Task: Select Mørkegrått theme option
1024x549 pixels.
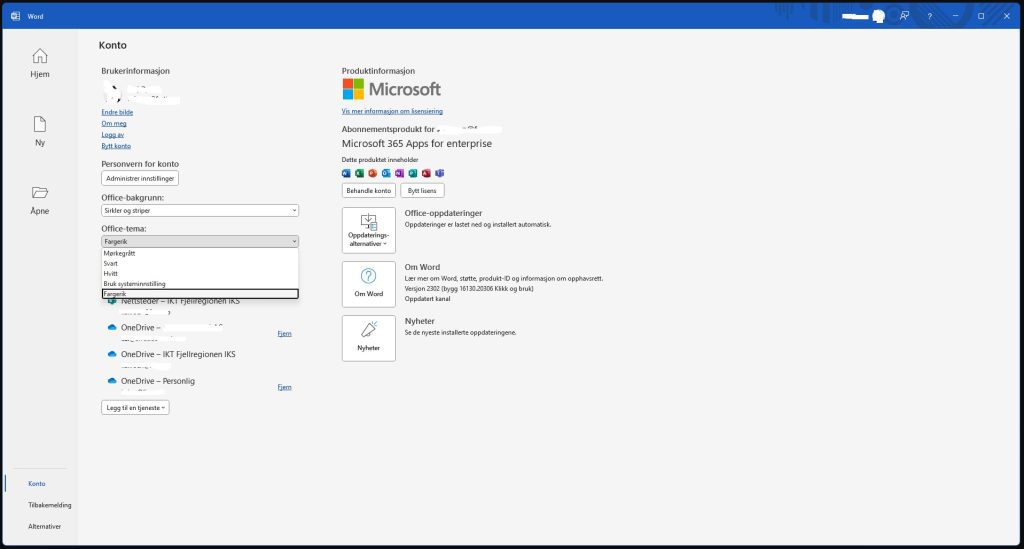Action: coord(200,253)
